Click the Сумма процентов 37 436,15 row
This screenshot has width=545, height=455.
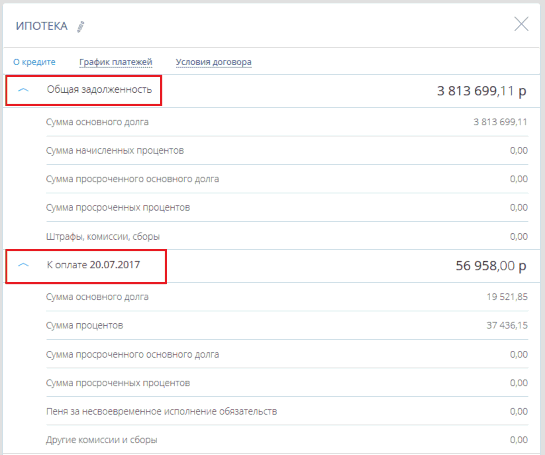click(x=287, y=325)
